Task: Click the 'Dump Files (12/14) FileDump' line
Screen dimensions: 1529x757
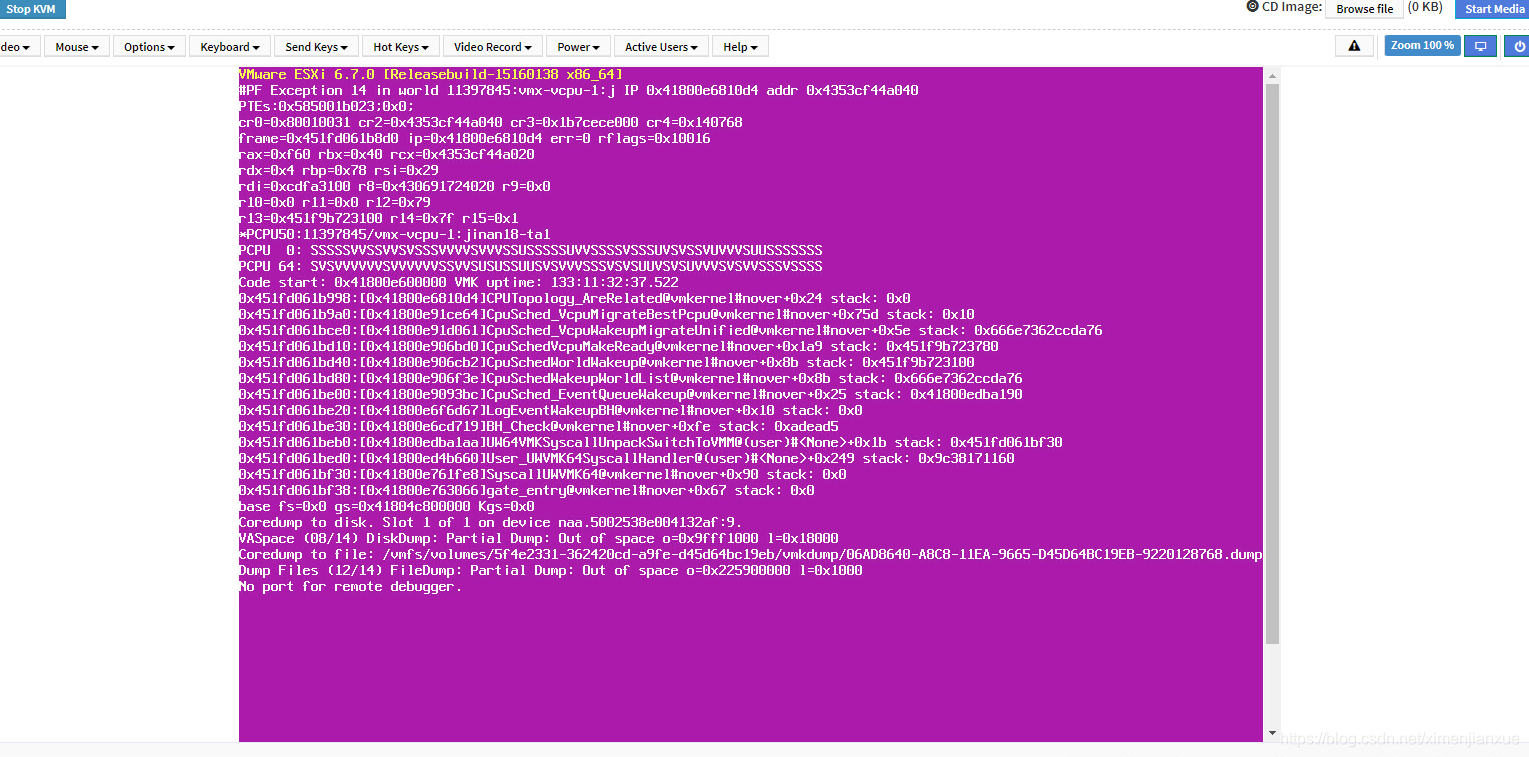Action: (550, 571)
